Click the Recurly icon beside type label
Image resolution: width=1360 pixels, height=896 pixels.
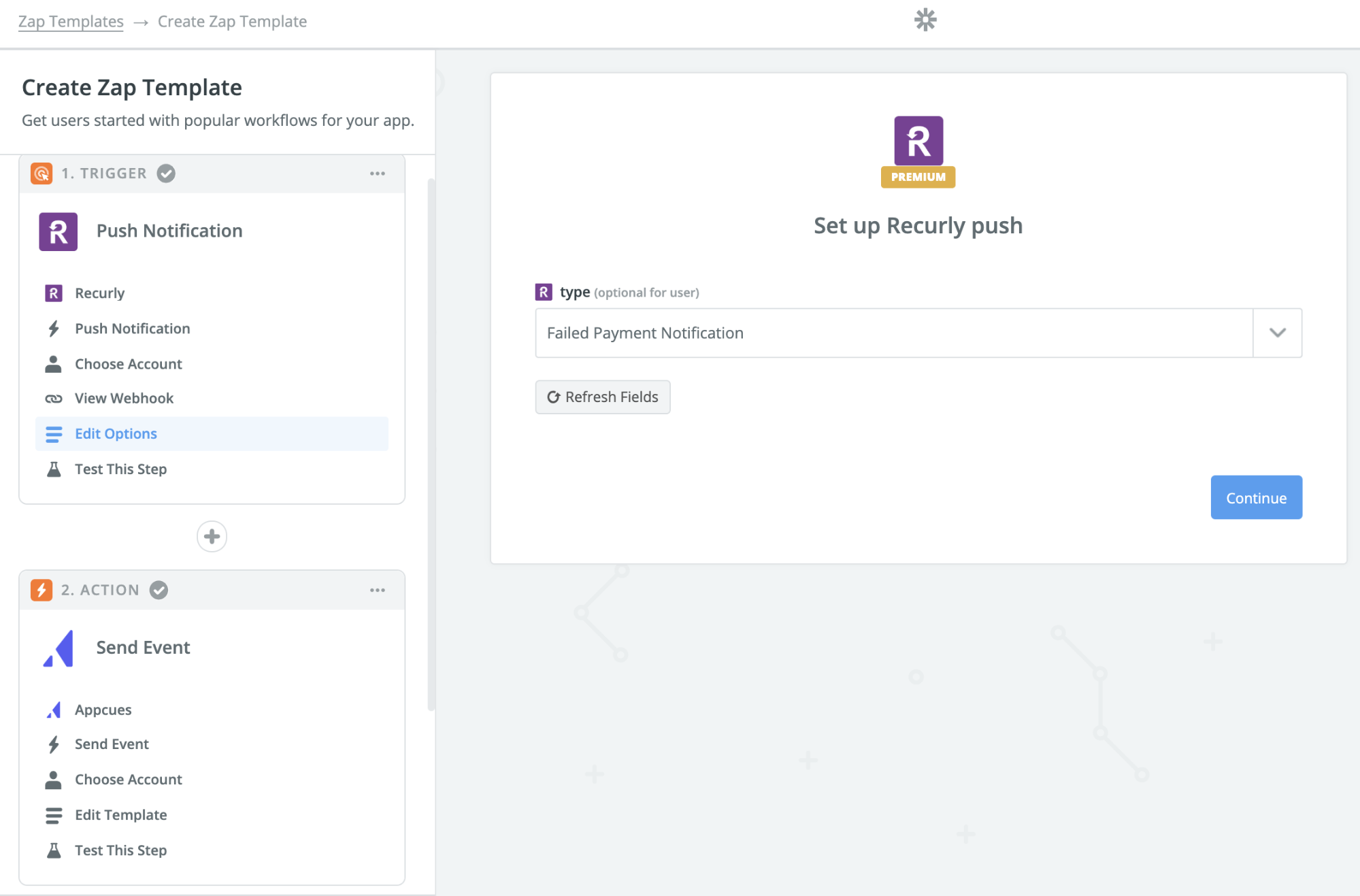[x=544, y=293]
